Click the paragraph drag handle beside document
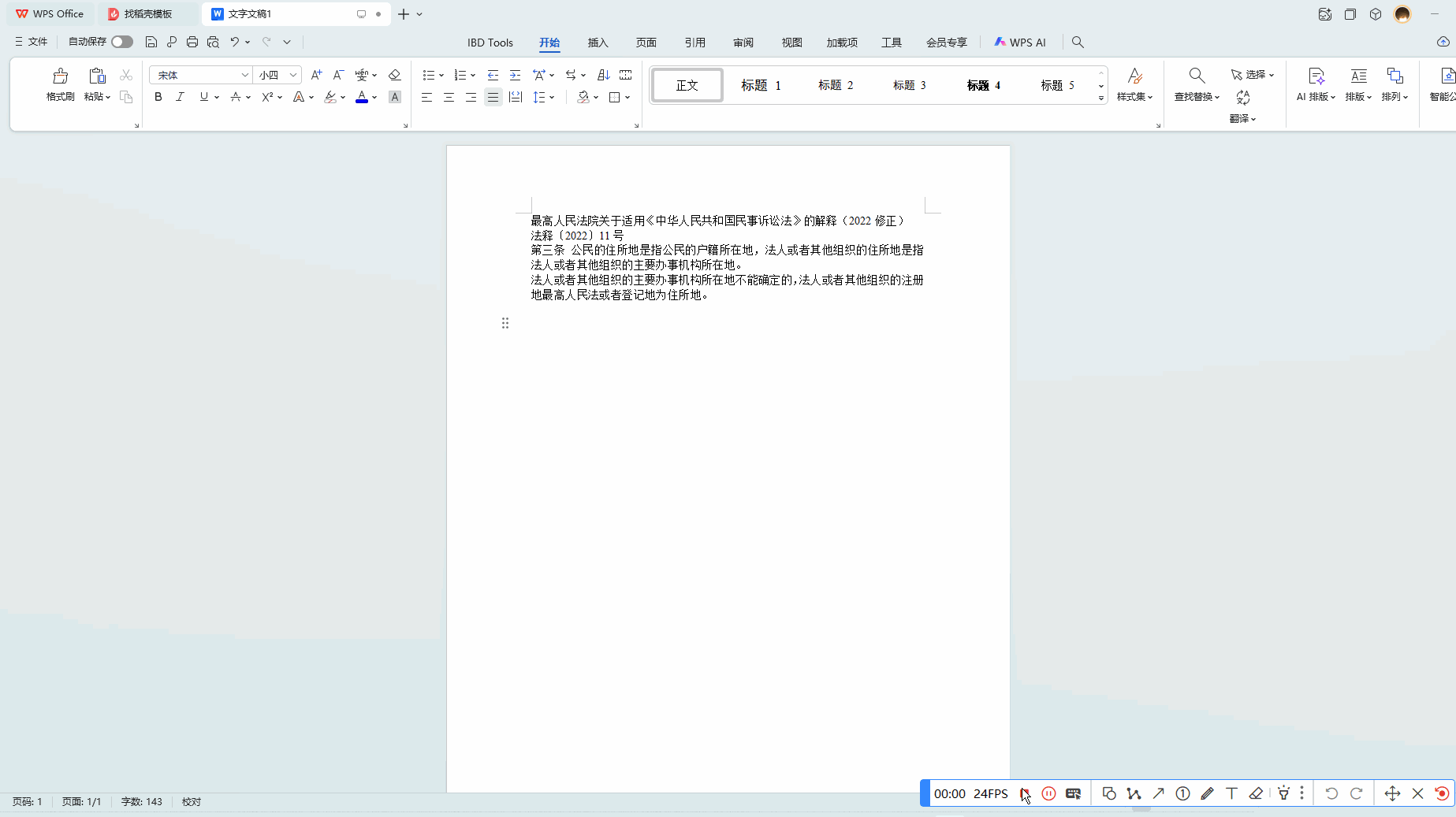This screenshot has width=1456, height=817. (x=505, y=323)
